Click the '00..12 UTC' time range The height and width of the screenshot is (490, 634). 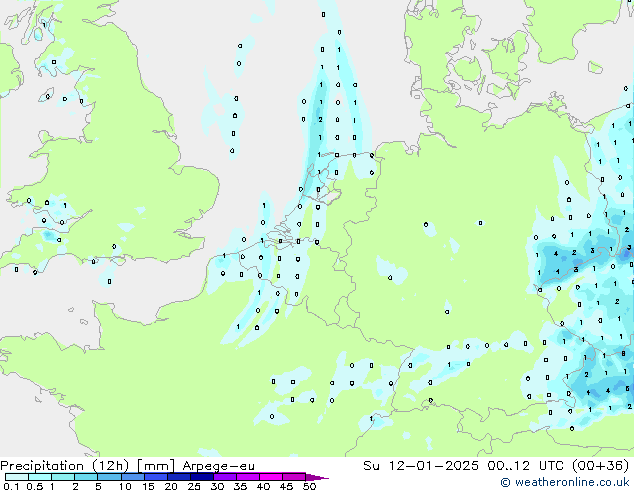[528, 466]
